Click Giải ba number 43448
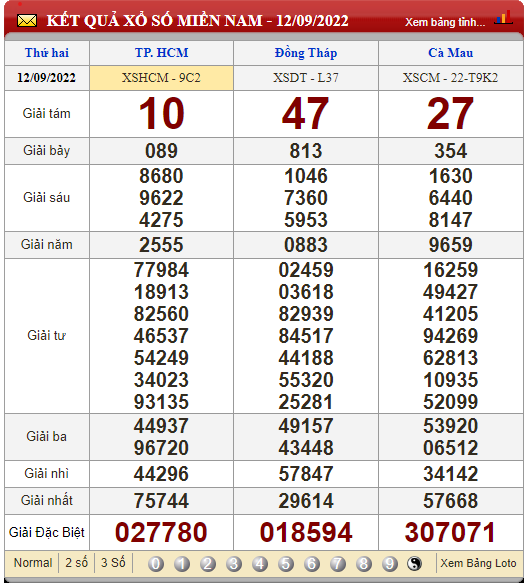527x583 pixels. (x=306, y=448)
